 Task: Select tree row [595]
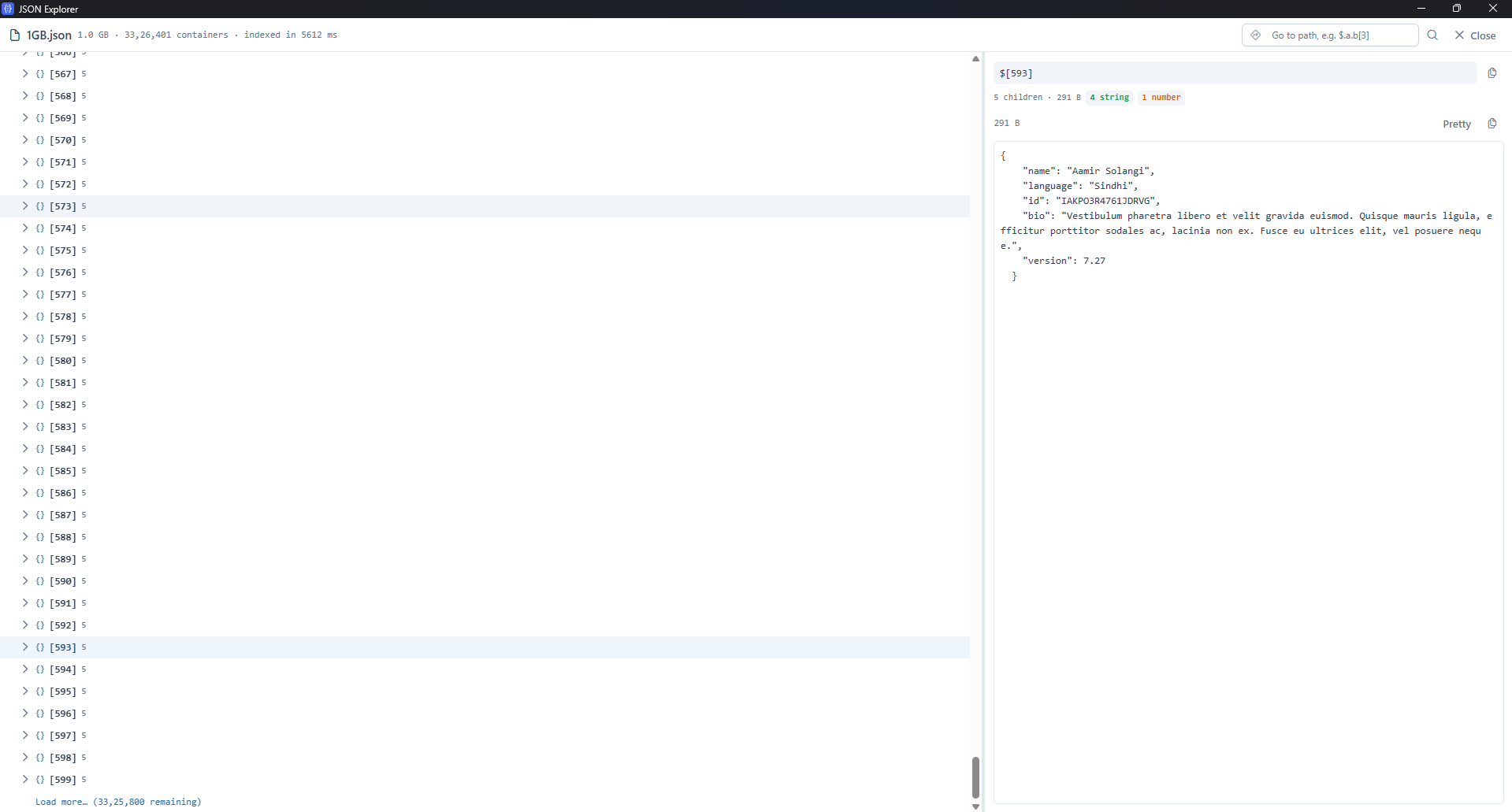click(x=485, y=691)
